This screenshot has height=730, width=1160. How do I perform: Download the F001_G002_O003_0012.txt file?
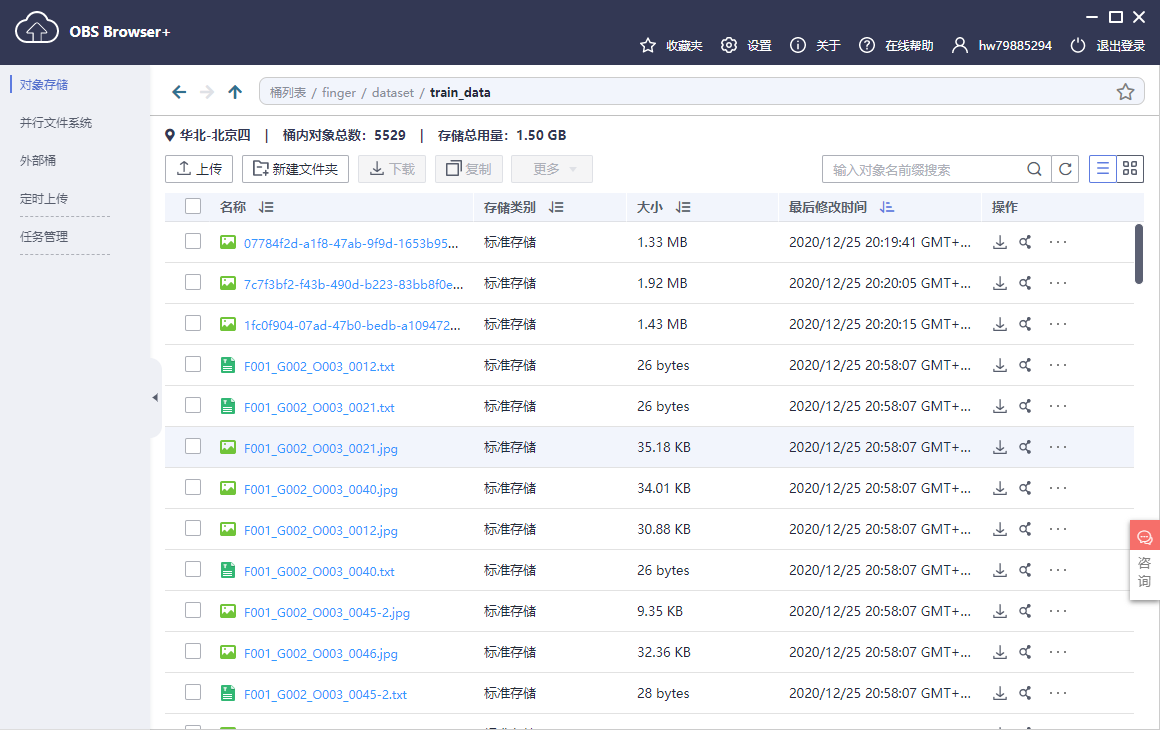pos(999,365)
